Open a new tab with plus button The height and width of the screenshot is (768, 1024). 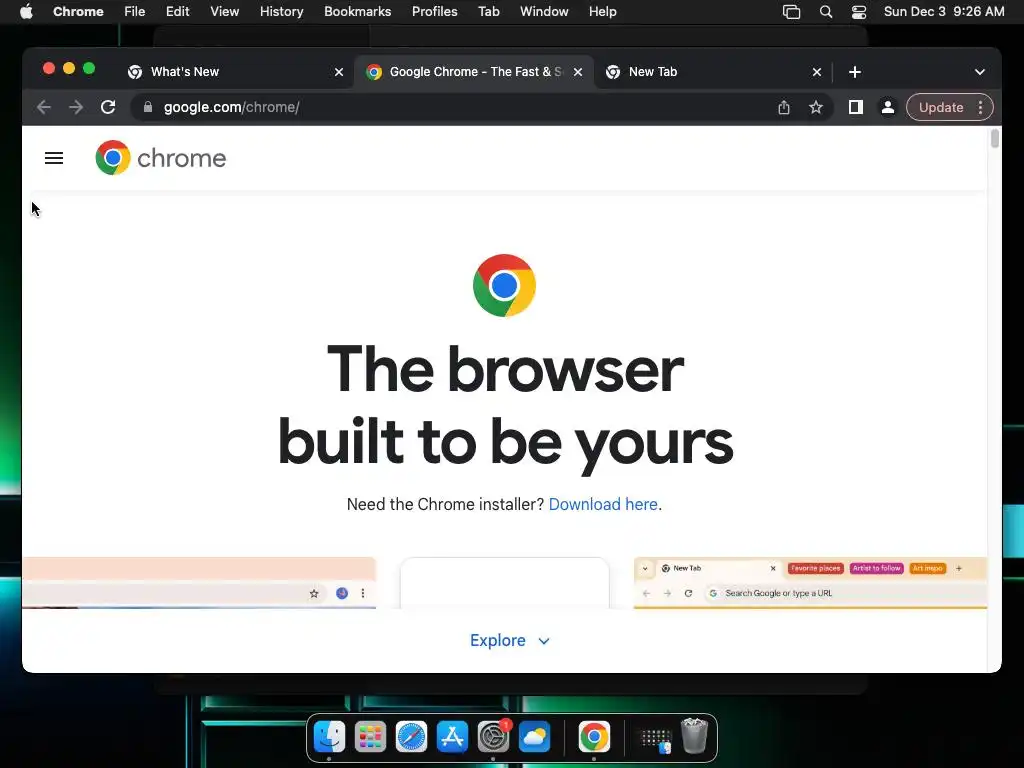click(855, 72)
